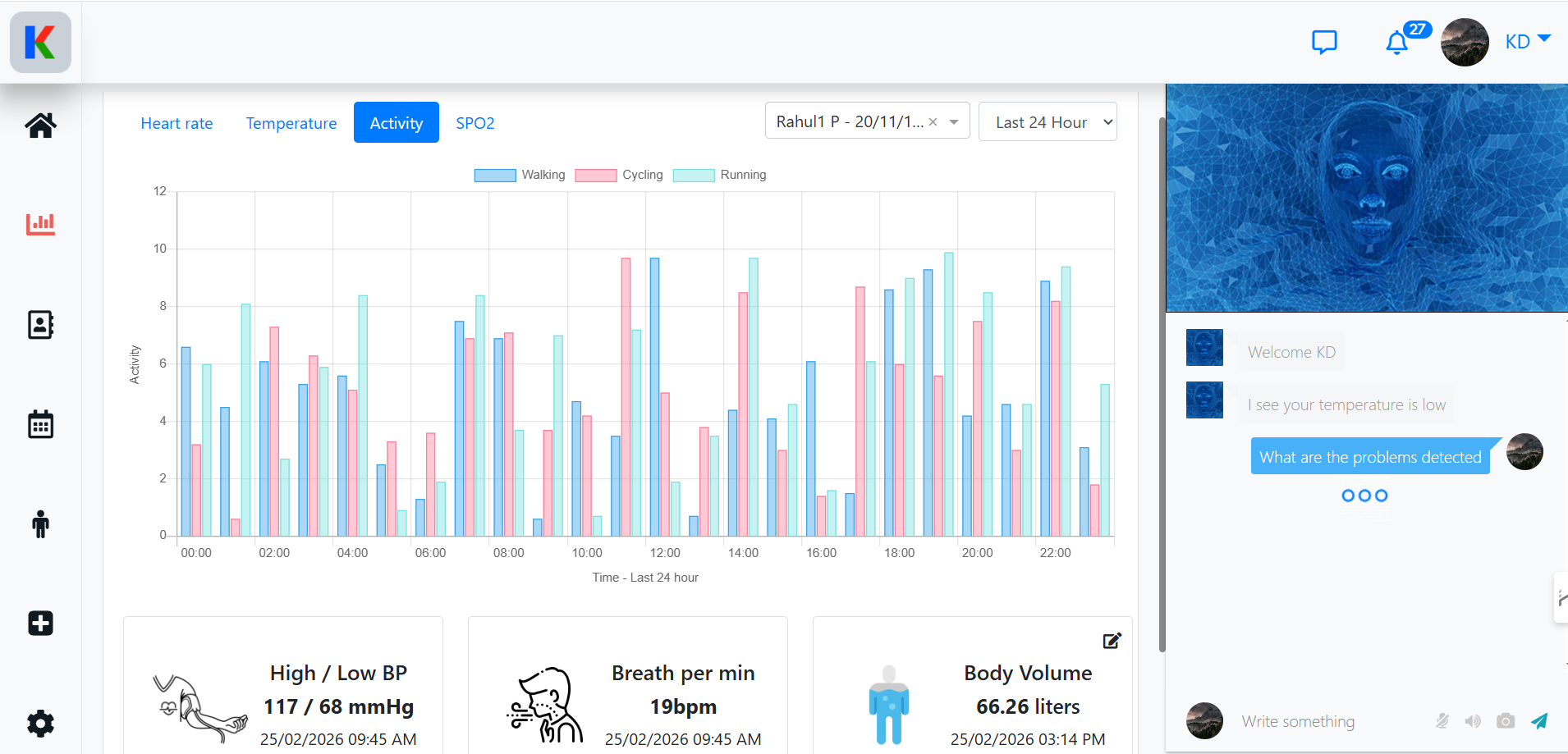Open the contacts book sidebar icon

(40, 325)
